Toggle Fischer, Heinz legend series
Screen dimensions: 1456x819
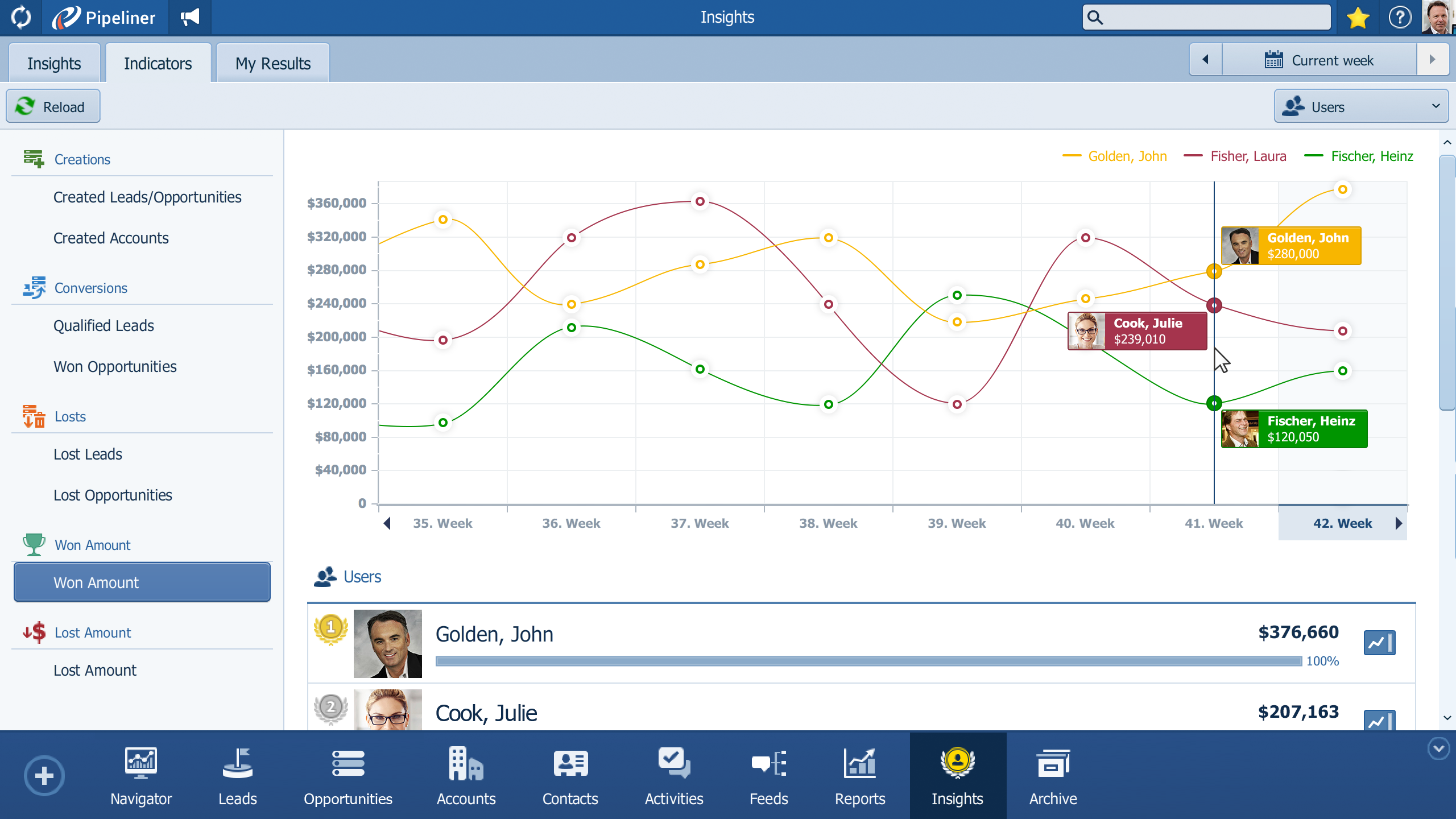click(x=1359, y=156)
